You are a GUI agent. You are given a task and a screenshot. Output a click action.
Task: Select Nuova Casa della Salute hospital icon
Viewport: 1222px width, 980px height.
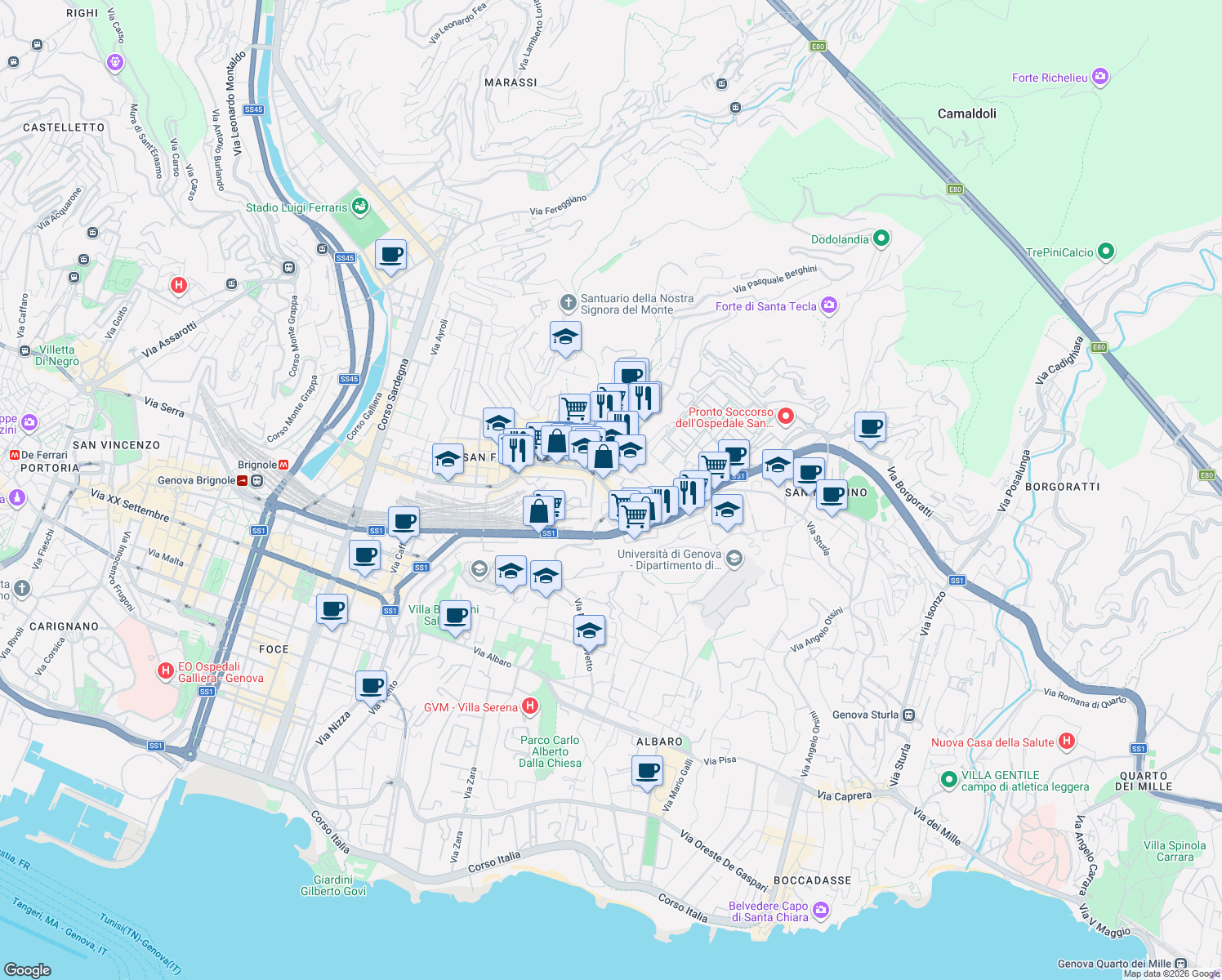point(1066,742)
